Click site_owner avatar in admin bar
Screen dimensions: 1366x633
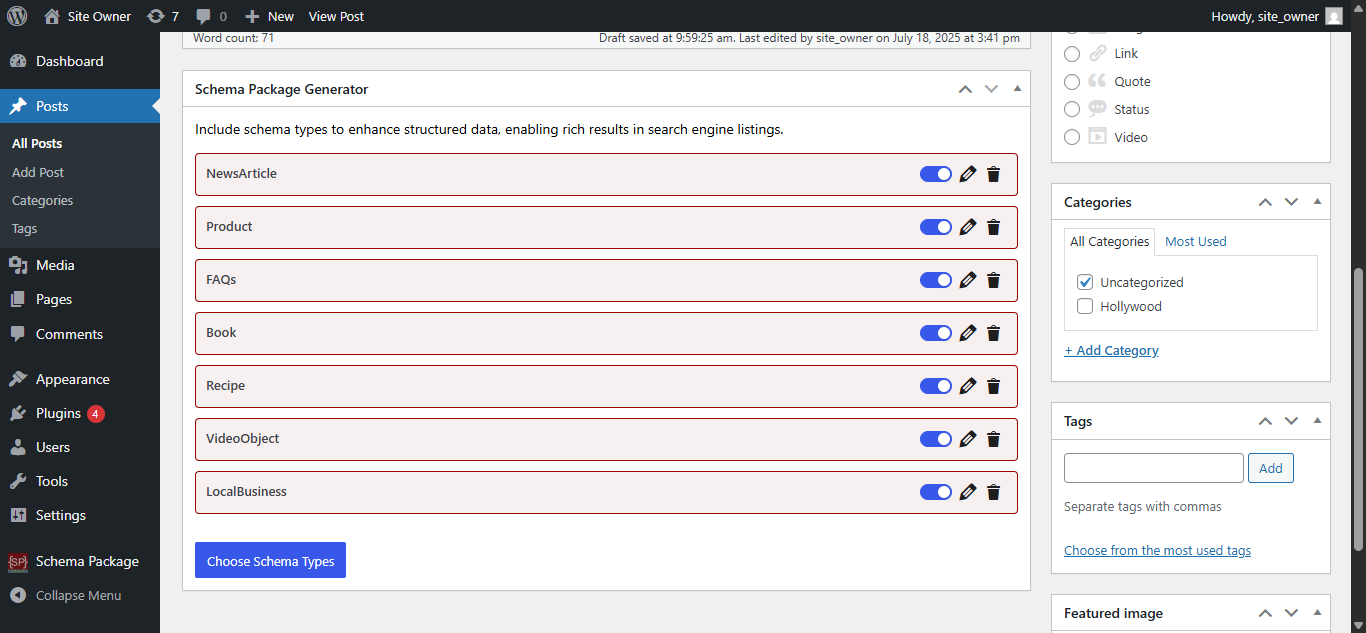(x=1334, y=16)
